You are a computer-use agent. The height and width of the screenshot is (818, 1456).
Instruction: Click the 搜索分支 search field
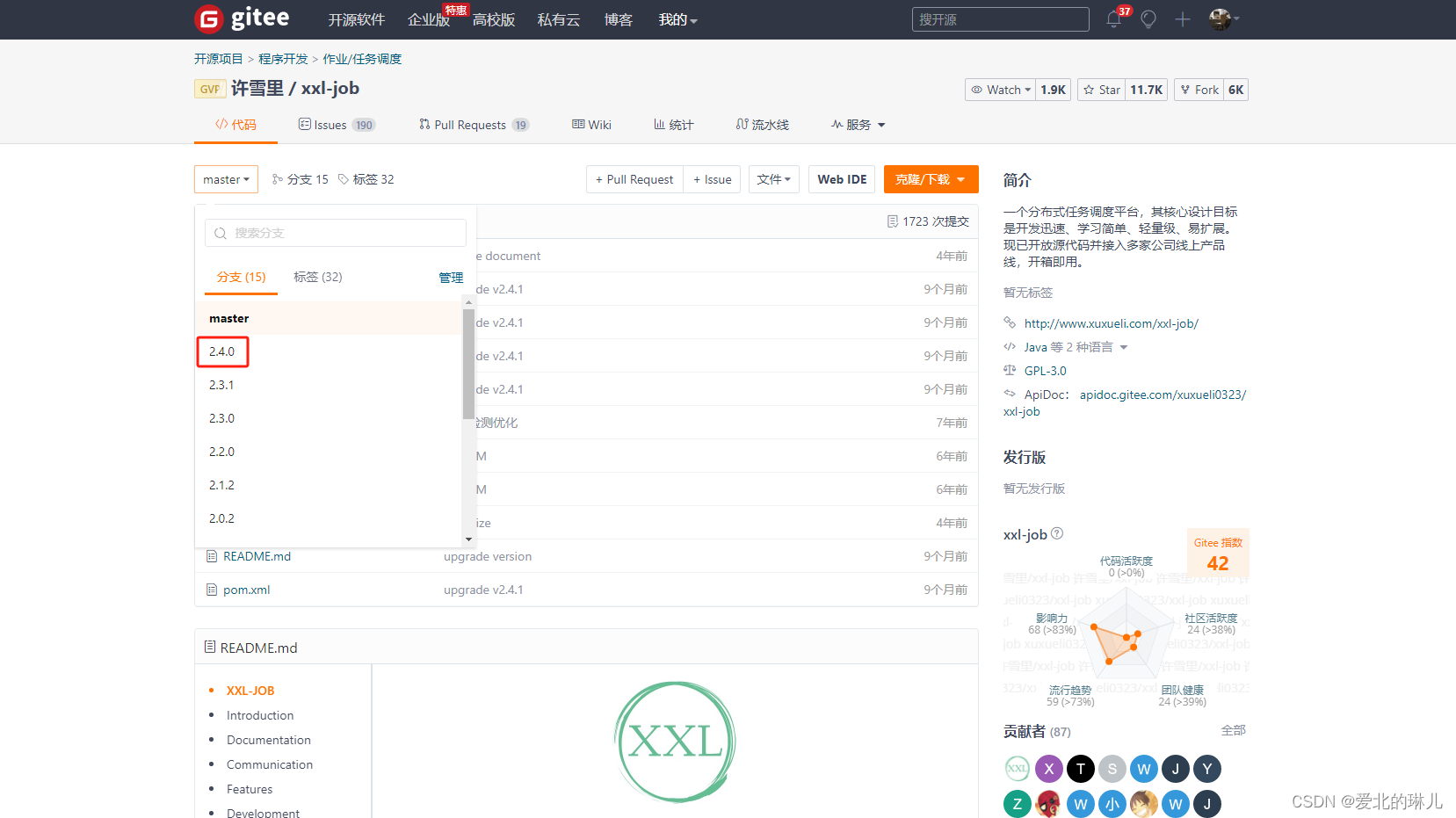point(336,233)
